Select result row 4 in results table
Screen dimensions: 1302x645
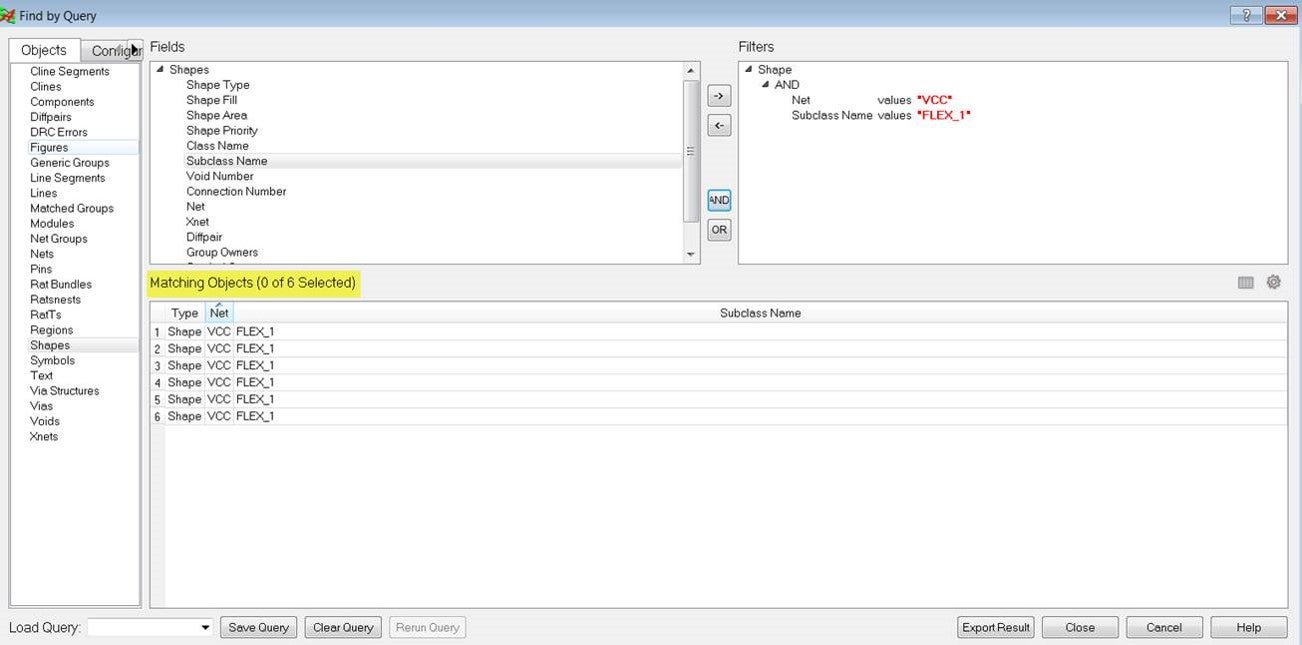point(719,382)
